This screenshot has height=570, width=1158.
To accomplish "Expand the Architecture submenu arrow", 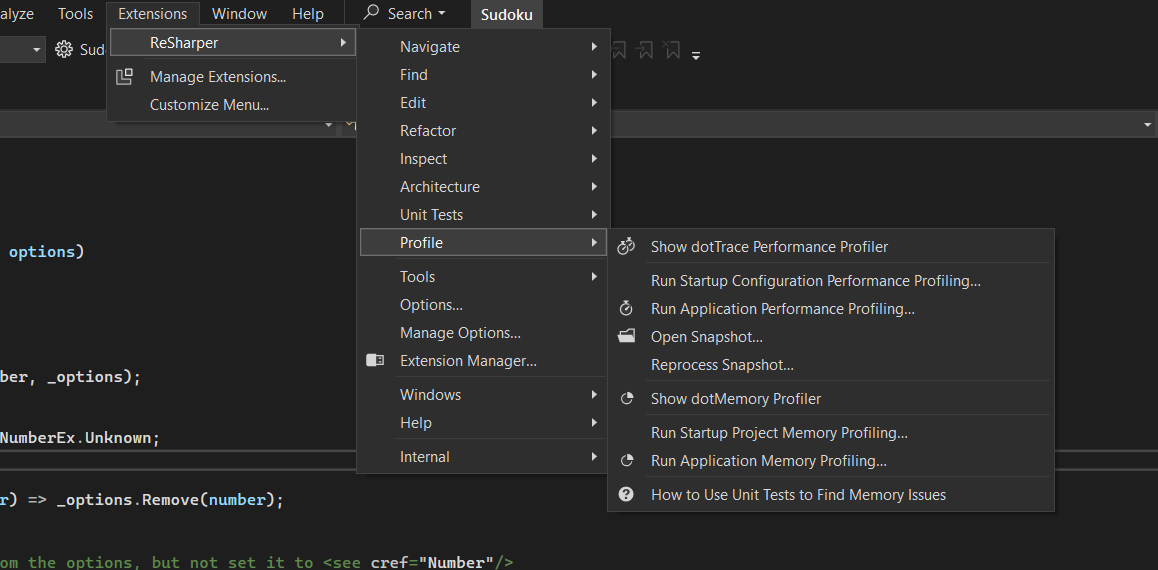I will pos(594,187).
